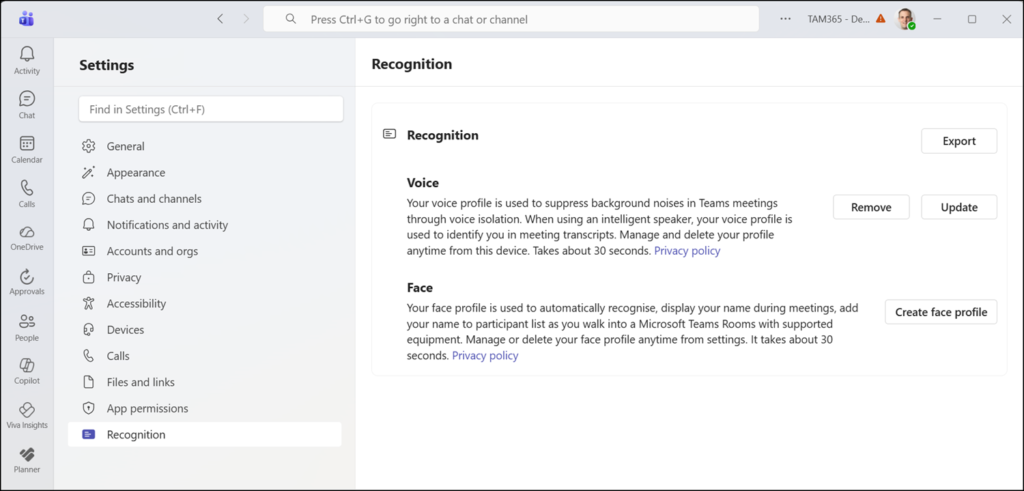1024x491 pixels.
Task: Click the top search chat or channel box
Action: point(511,19)
